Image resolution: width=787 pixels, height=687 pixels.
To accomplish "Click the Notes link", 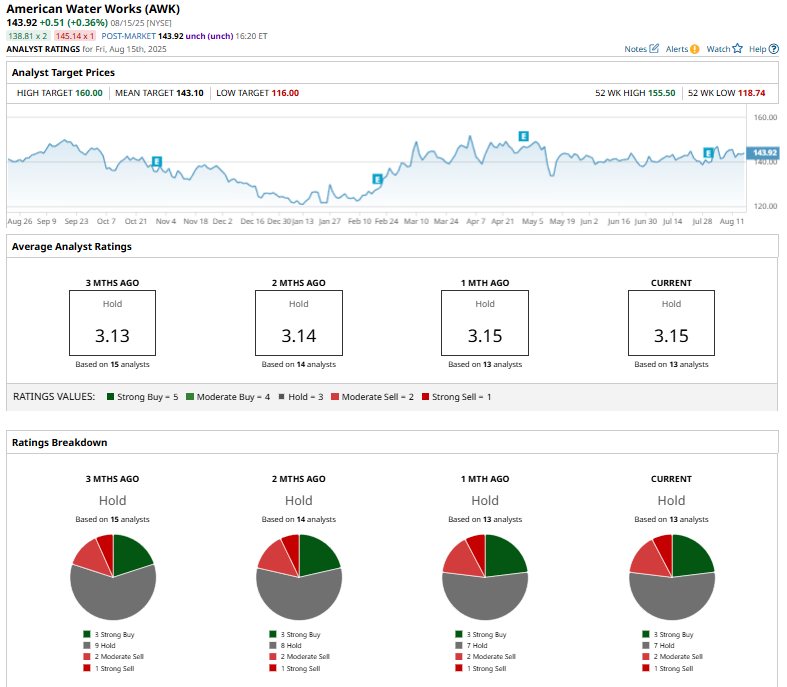I will pos(635,49).
